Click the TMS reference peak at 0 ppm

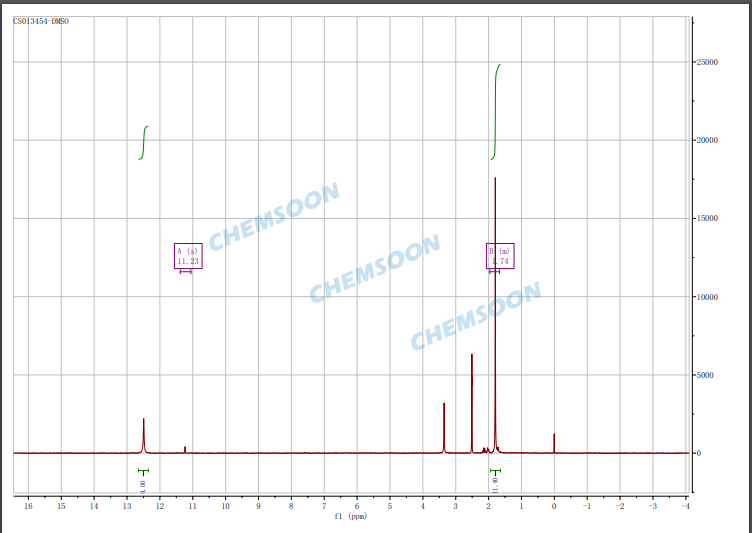[554, 443]
